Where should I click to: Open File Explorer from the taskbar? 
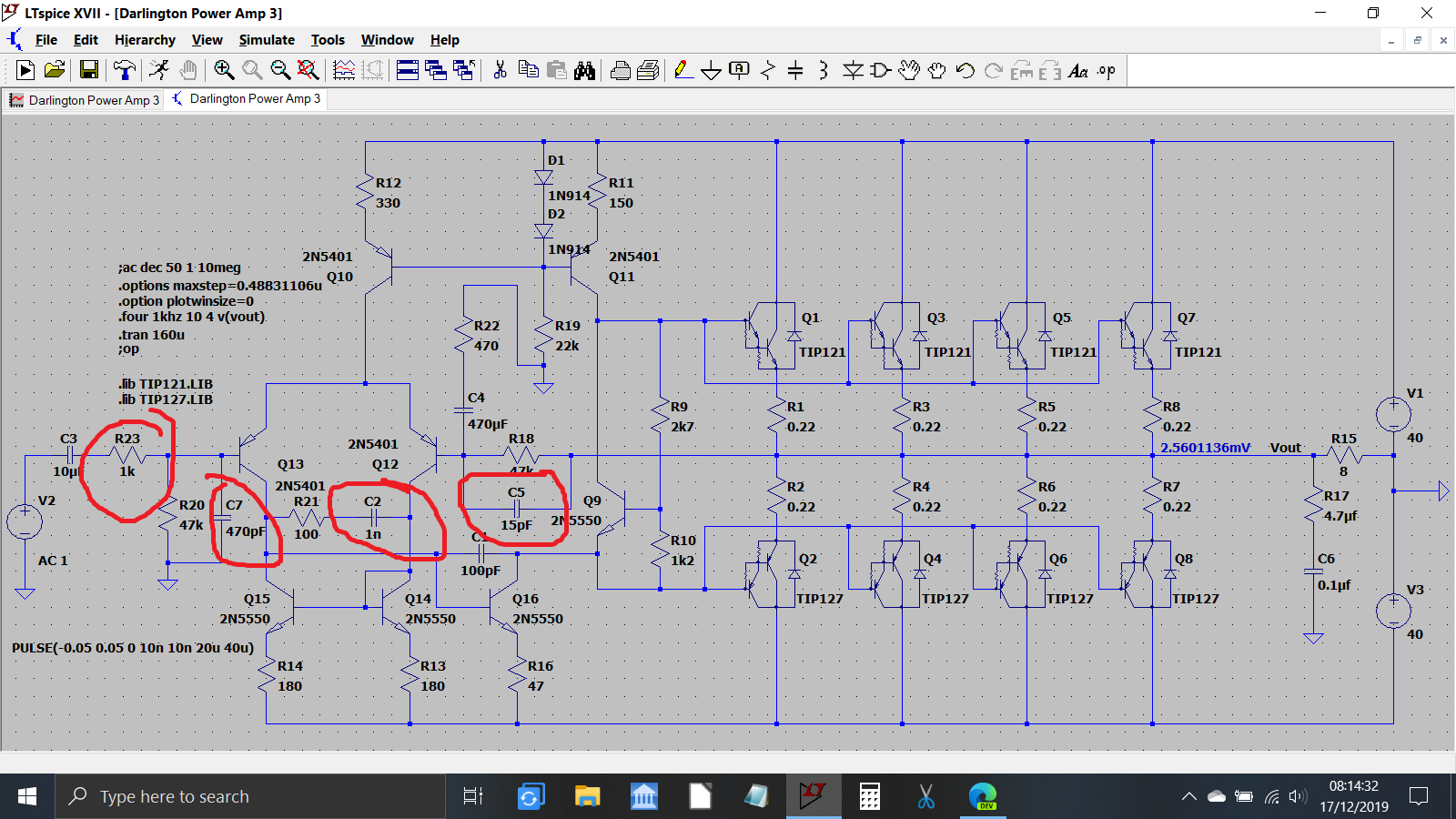pos(587,797)
